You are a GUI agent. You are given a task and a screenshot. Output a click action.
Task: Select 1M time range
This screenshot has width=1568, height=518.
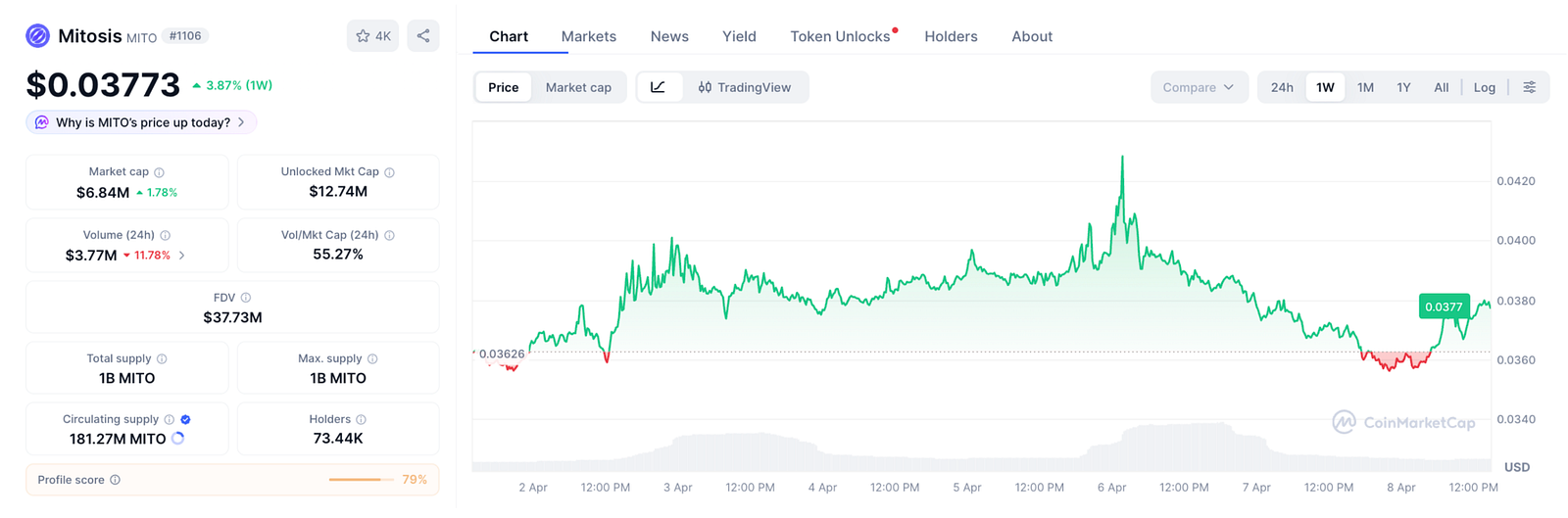(1365, 87)
